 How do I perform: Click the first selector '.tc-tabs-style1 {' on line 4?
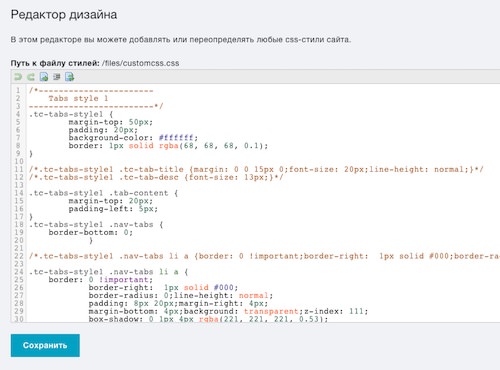point(71,114)
